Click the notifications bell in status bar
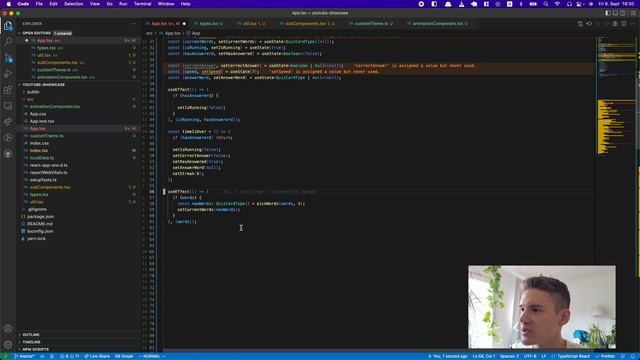The image size is (640, 360). pos(633,356)
